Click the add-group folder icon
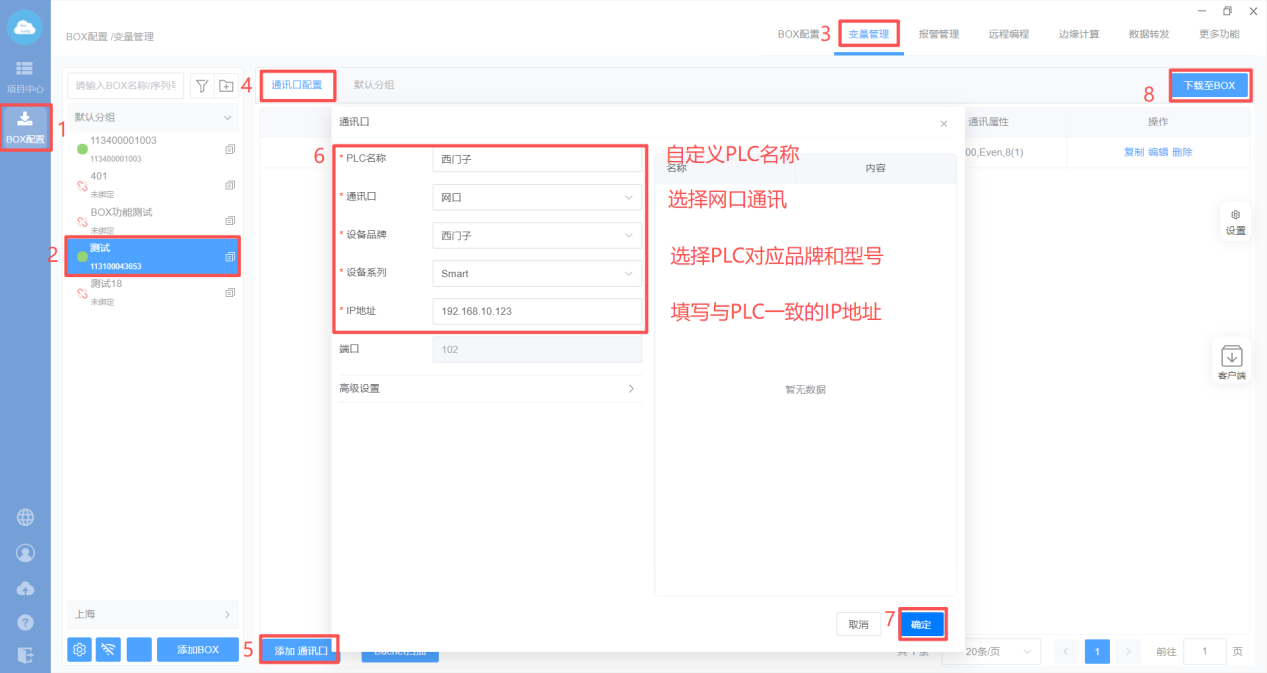1267x673 pixels. [x=226, y=86]
